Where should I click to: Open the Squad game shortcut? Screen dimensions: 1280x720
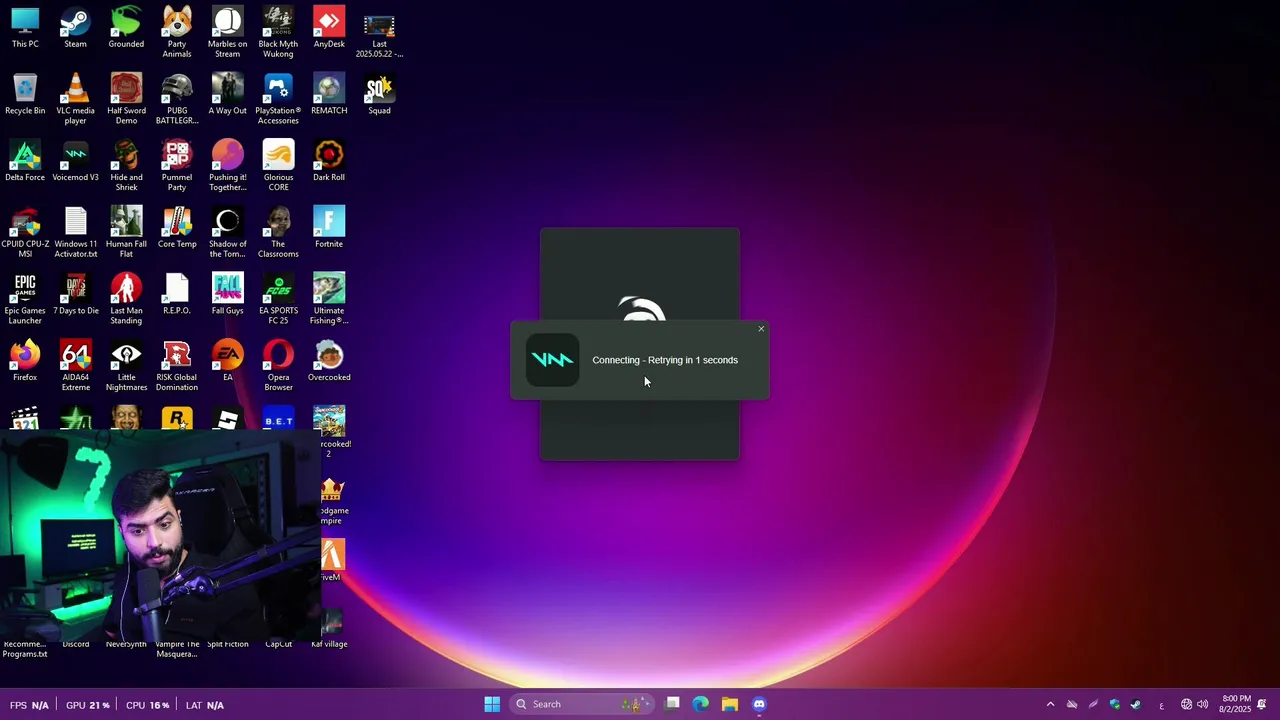[x=379, y=94]
